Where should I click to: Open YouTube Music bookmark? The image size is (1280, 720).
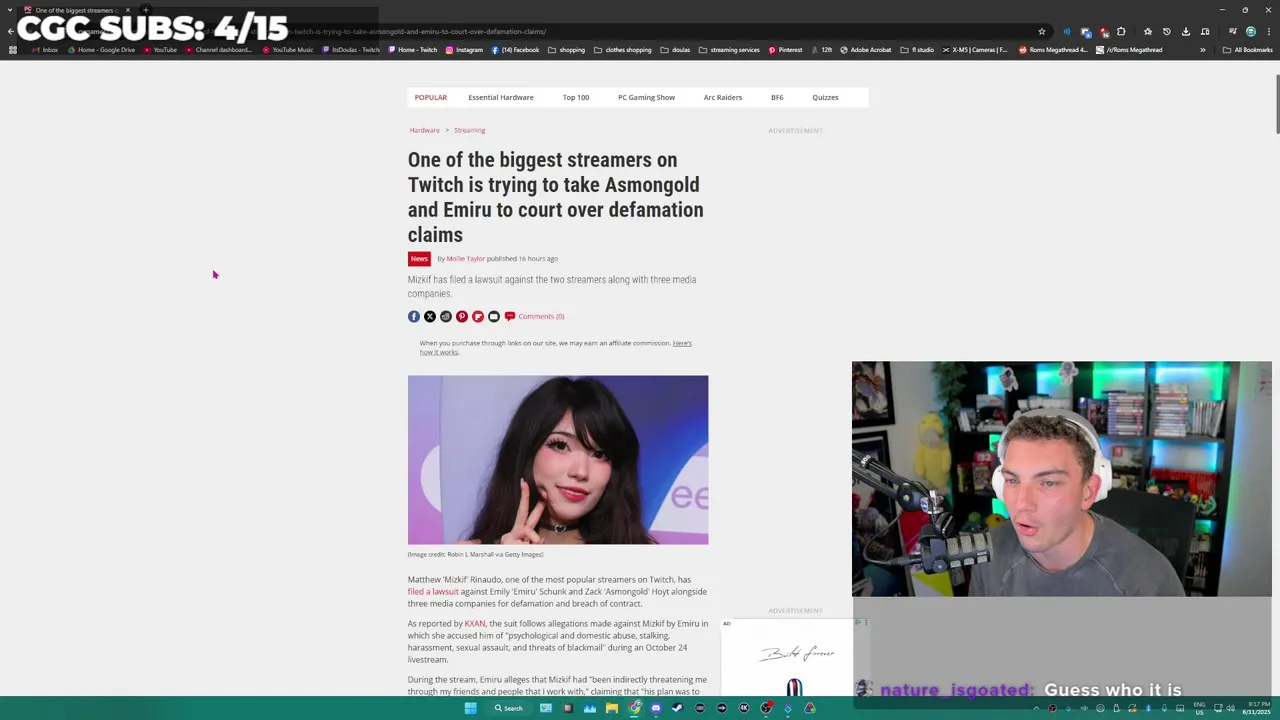tap(288, 50)
